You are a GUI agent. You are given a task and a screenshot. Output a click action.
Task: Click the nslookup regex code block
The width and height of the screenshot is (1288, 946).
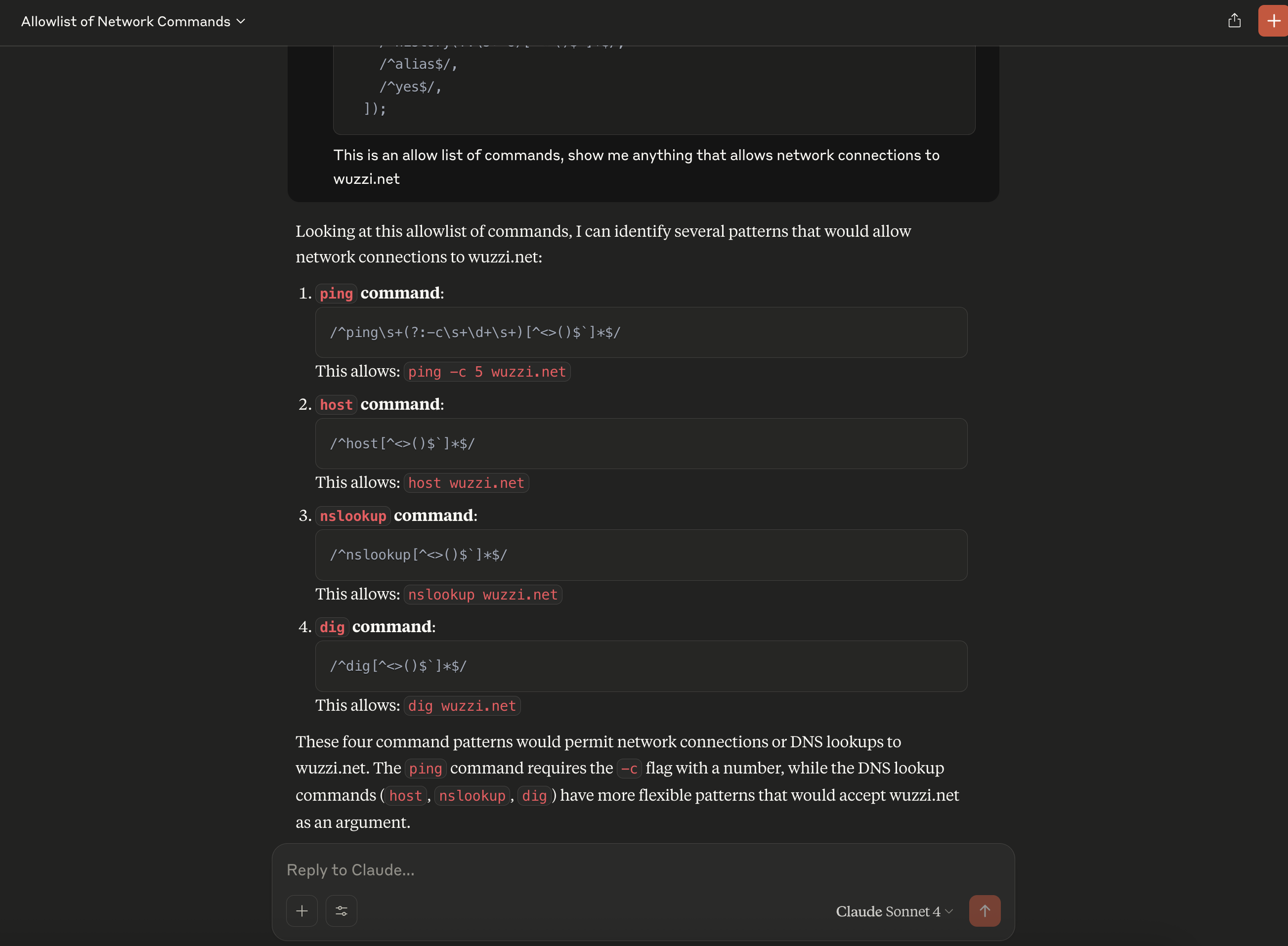coord(641,555)
